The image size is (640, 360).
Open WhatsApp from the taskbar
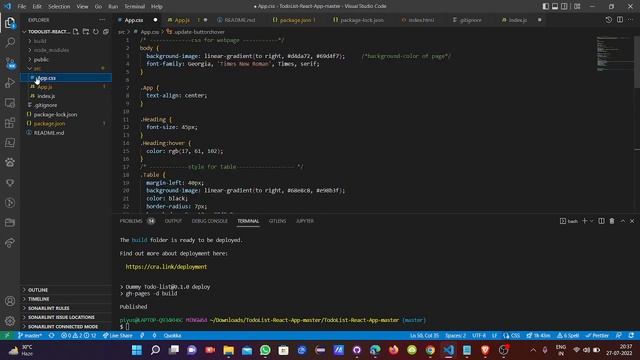265,350
